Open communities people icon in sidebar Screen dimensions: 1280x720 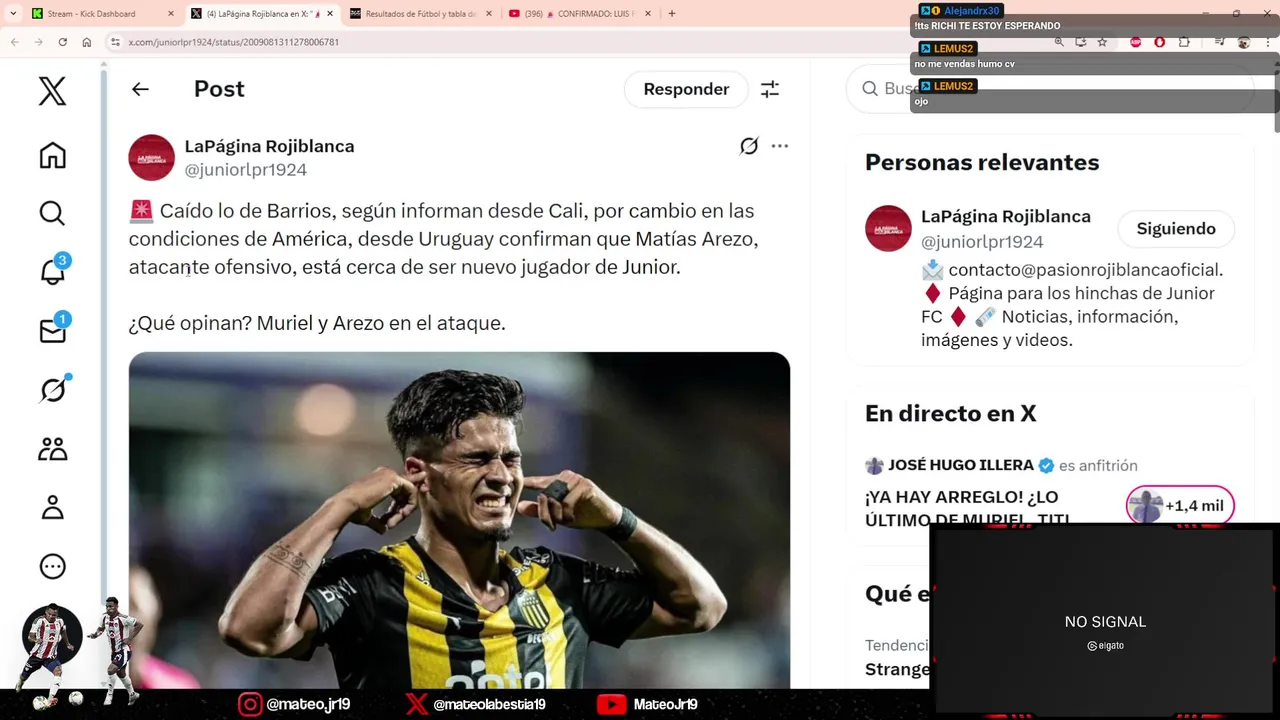click(x=52, y=449)
